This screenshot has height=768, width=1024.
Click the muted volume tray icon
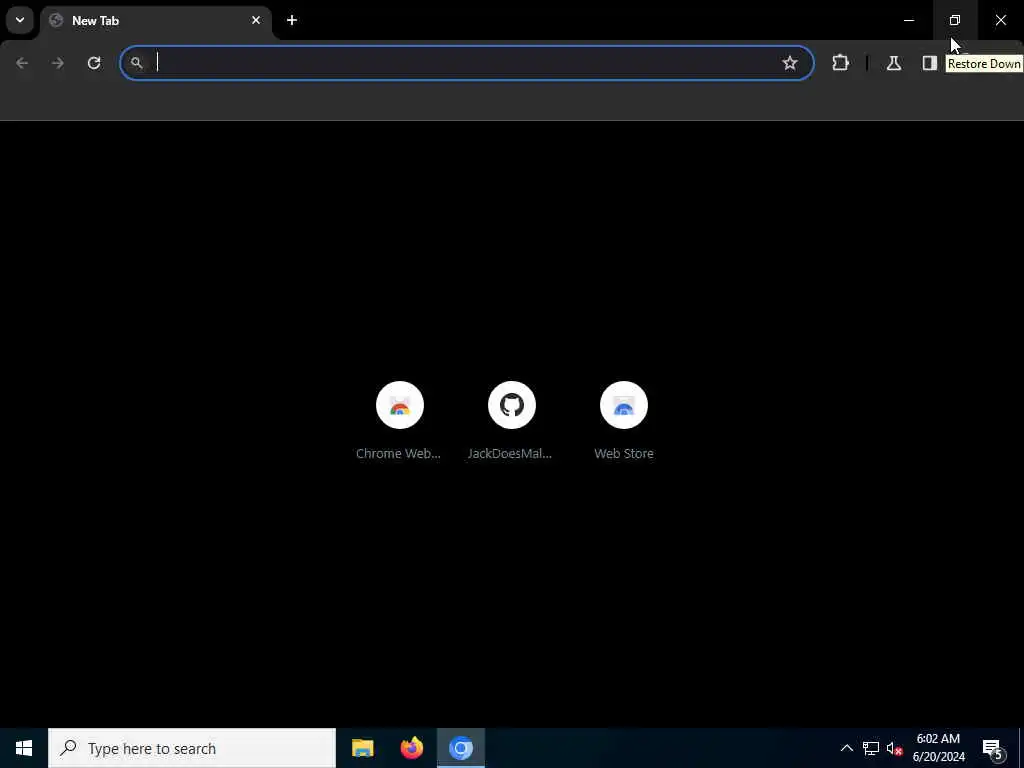click(x=894, y=748)
